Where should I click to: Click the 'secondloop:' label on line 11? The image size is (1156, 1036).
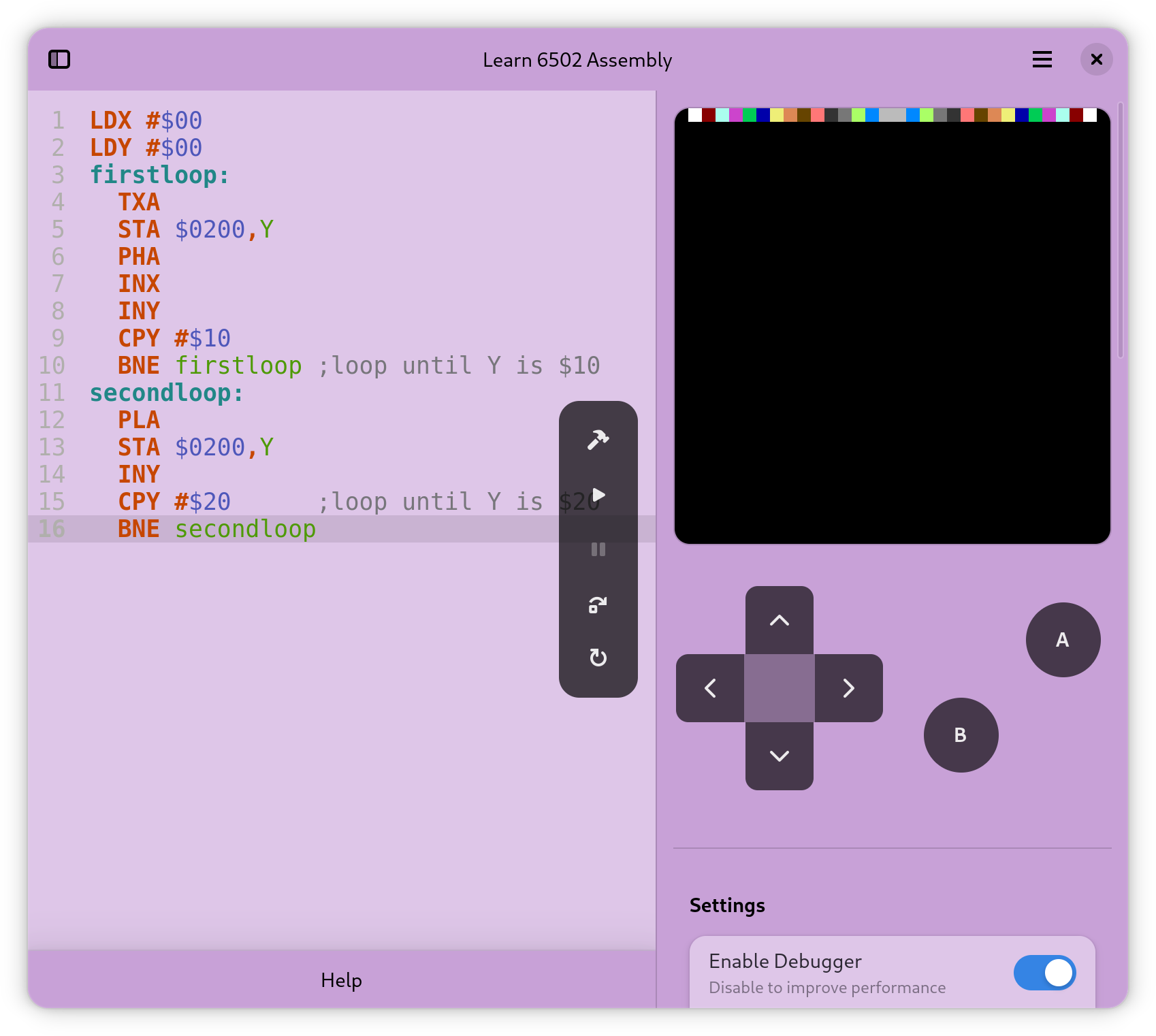pyautogui.click(x=166, y=393)
